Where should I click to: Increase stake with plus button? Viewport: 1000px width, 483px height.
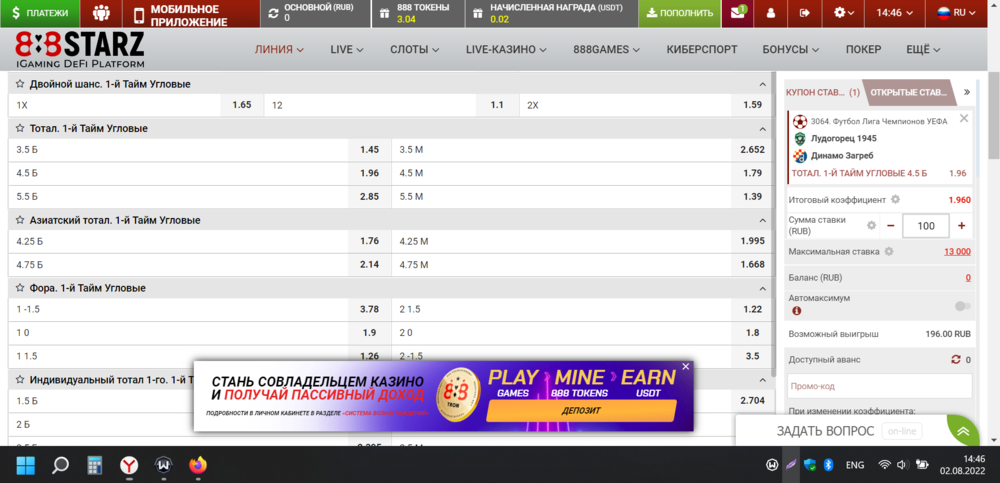pyautogui.click(x=962, y=225)
